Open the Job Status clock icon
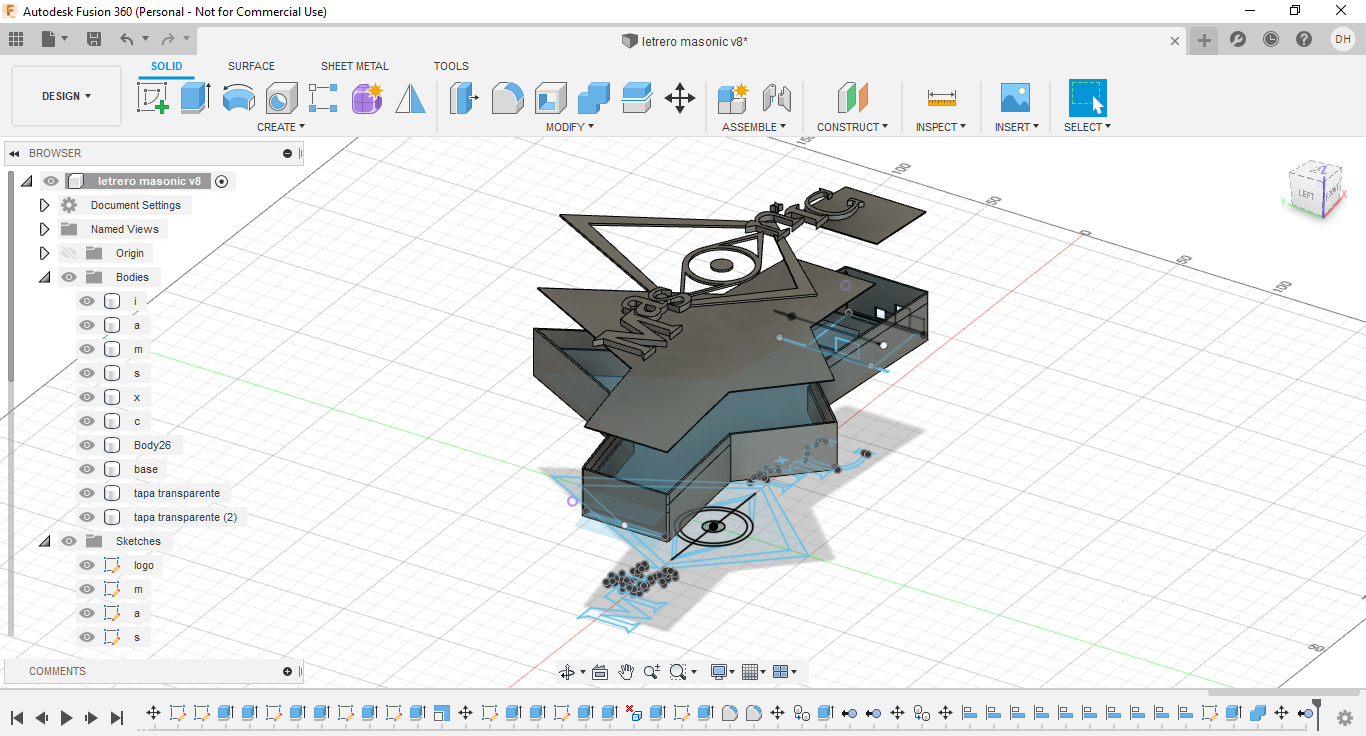 [x=1270, y=39]
